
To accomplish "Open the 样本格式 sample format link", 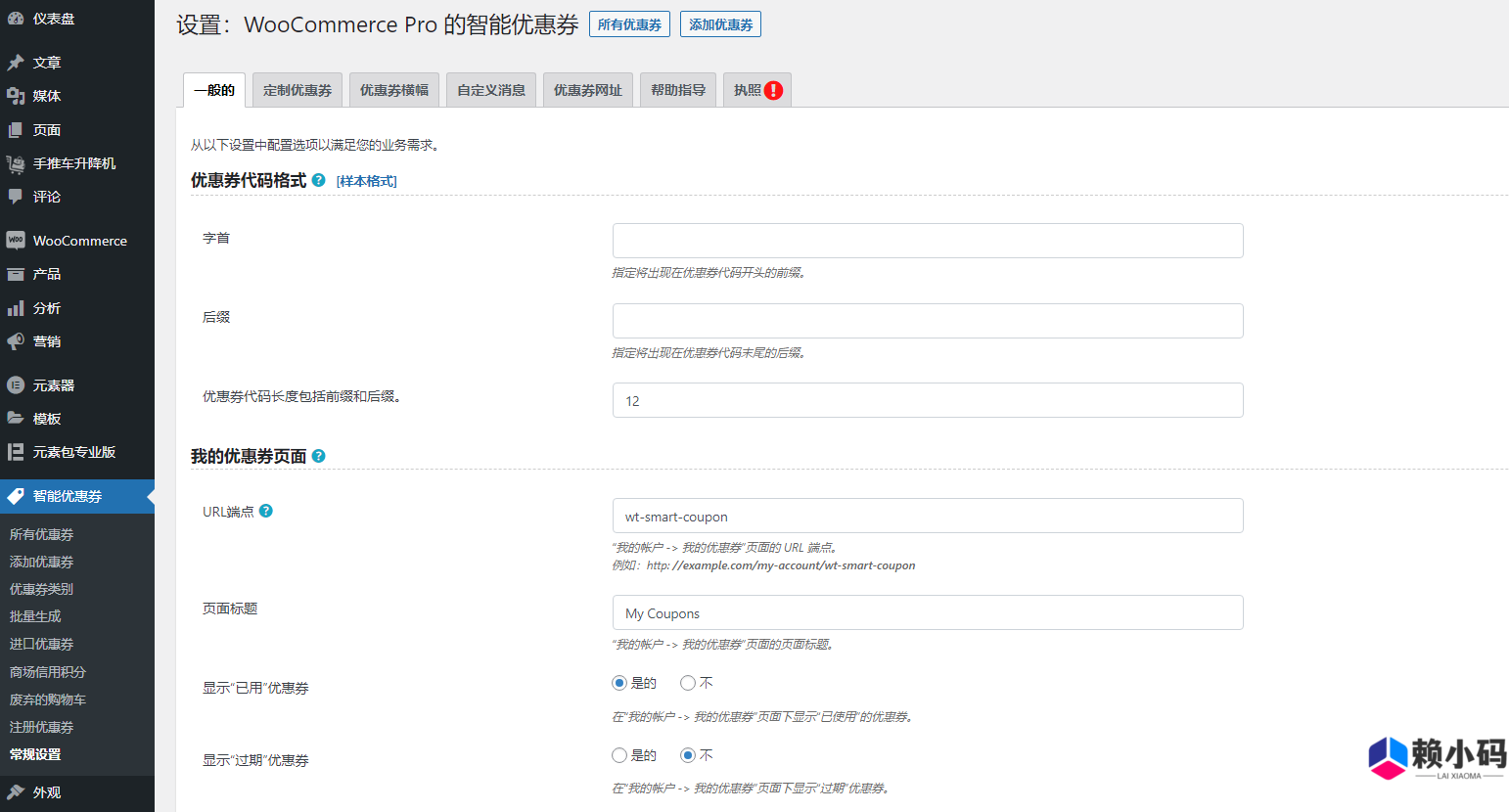I will [x=366, y=181].
